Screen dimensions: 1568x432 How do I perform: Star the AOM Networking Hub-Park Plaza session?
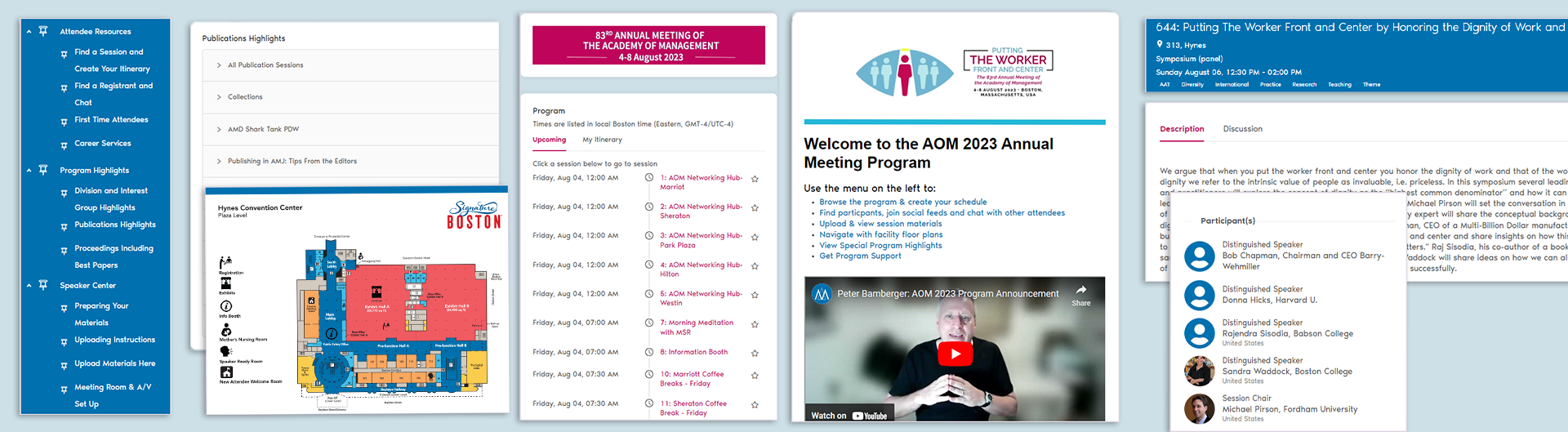(755, 237)
